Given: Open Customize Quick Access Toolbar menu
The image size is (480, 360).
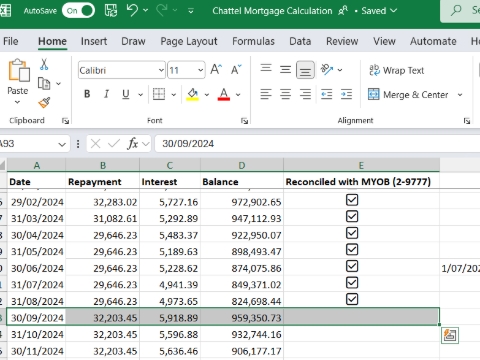Looking at the screenshot, I should 191,11.
